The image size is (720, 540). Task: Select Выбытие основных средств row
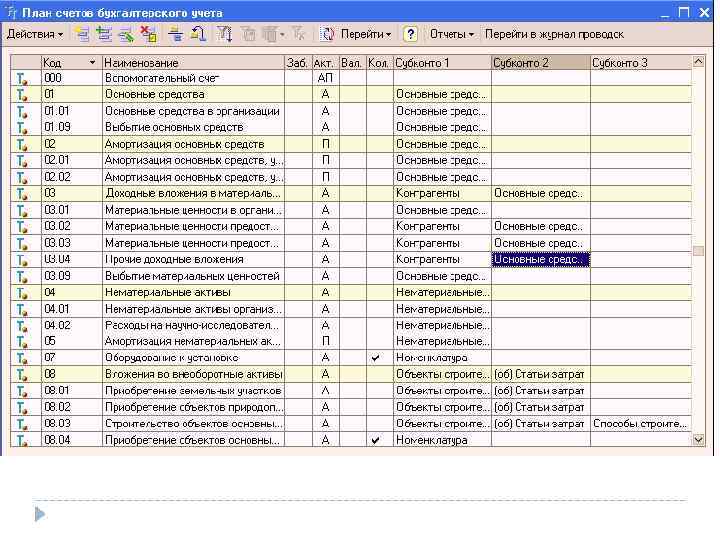tap(351, 127)
